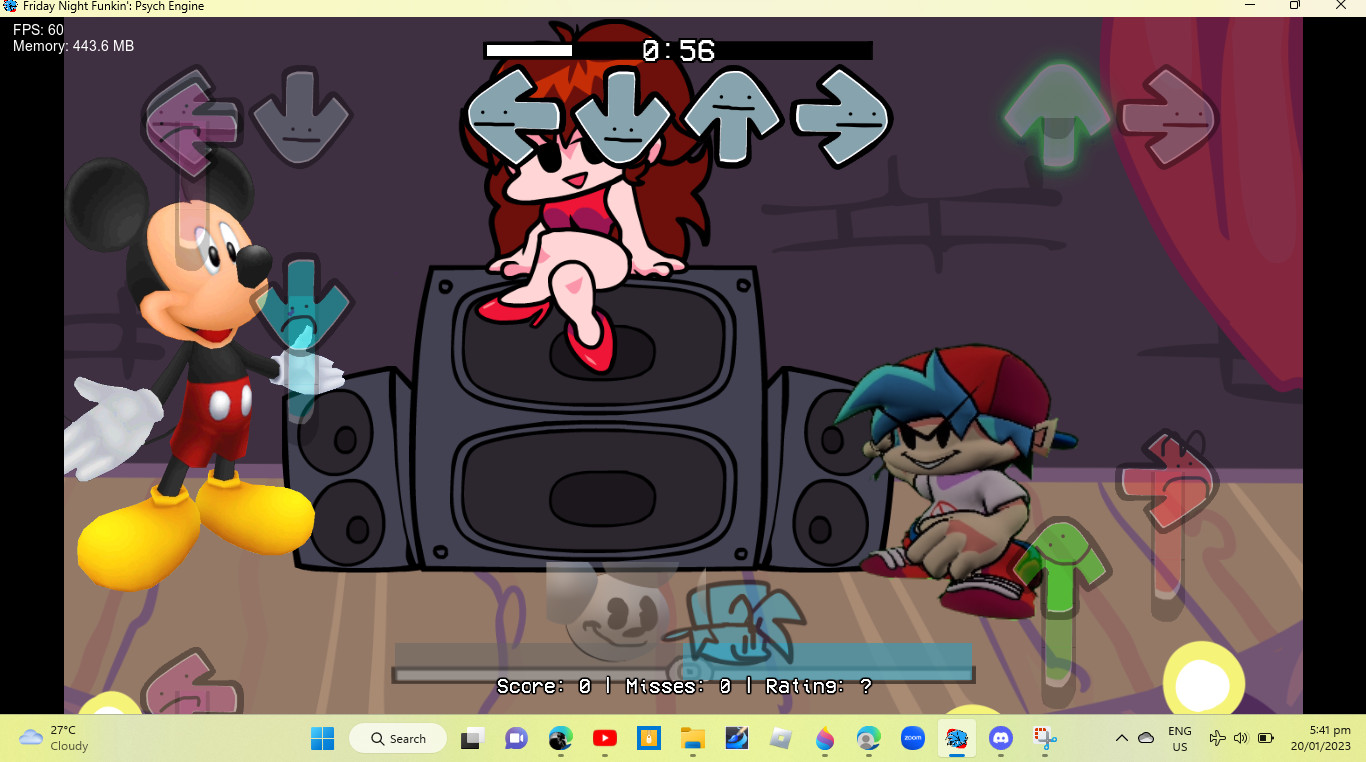This screenshot has height=762, width=1366.
Task: Open Snipping Tool from the taskbar
Action: [1044, 739]
